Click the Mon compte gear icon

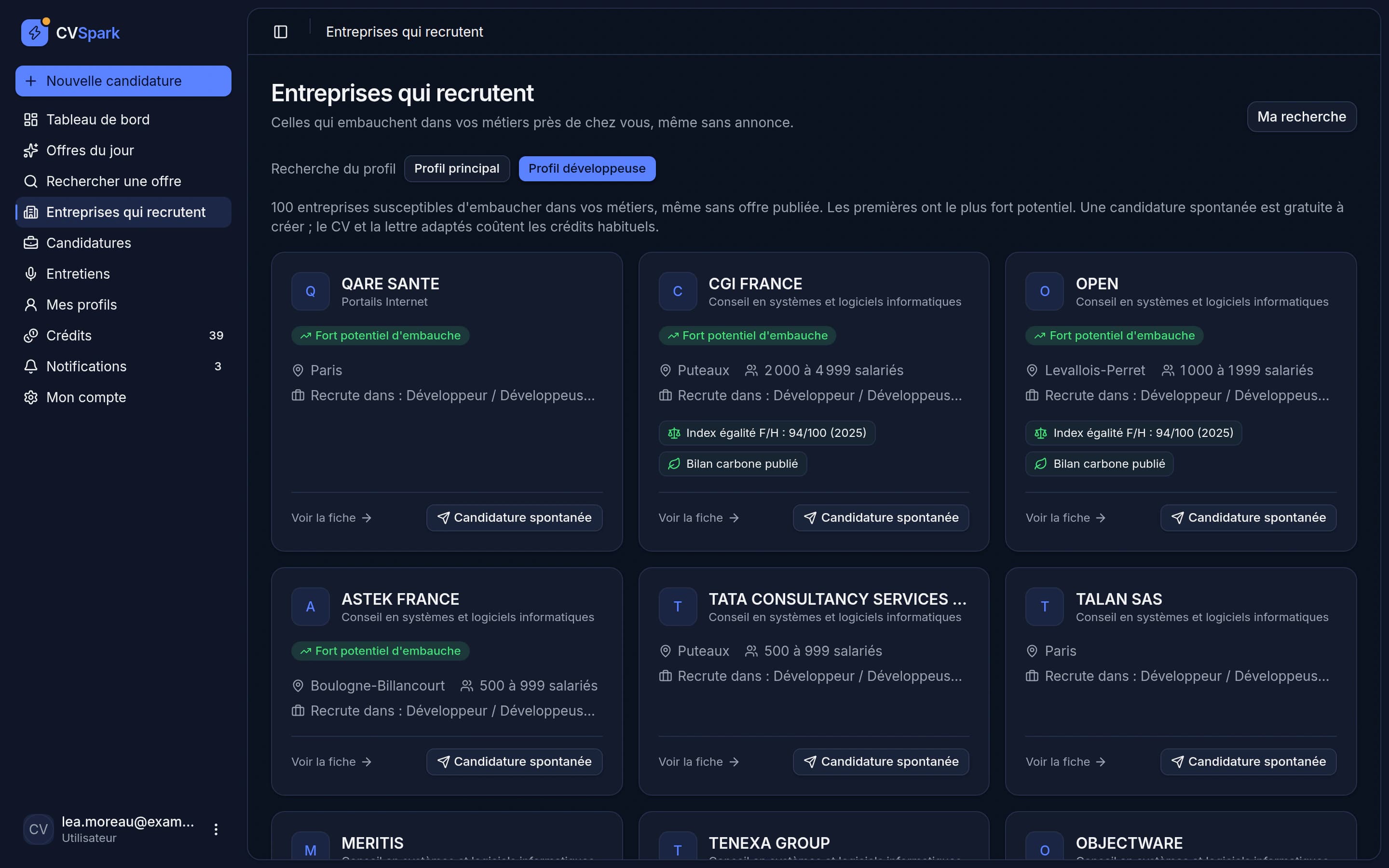30,397
